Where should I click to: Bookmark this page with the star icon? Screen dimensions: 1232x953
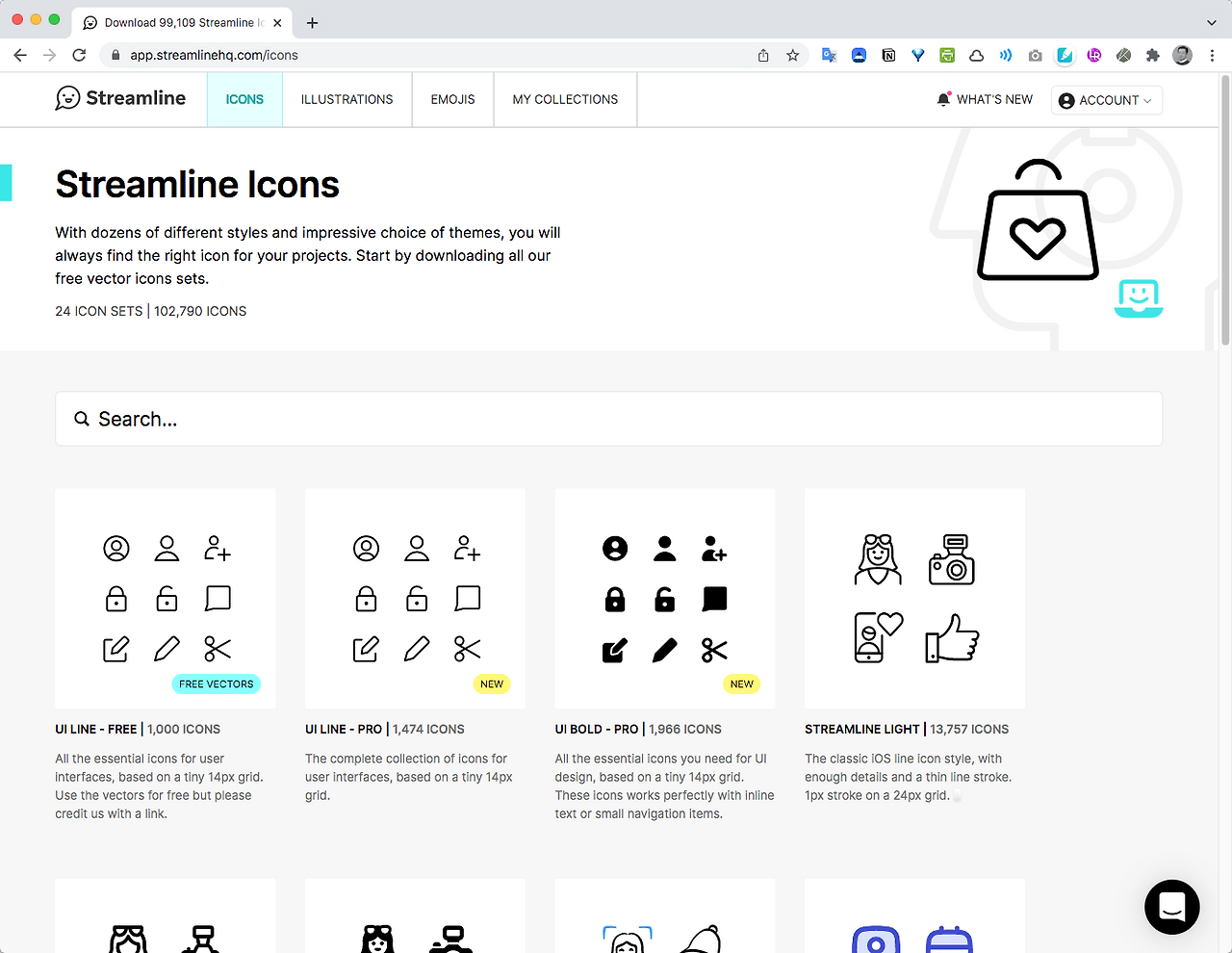pyautogui.click(x=793, y=55)
